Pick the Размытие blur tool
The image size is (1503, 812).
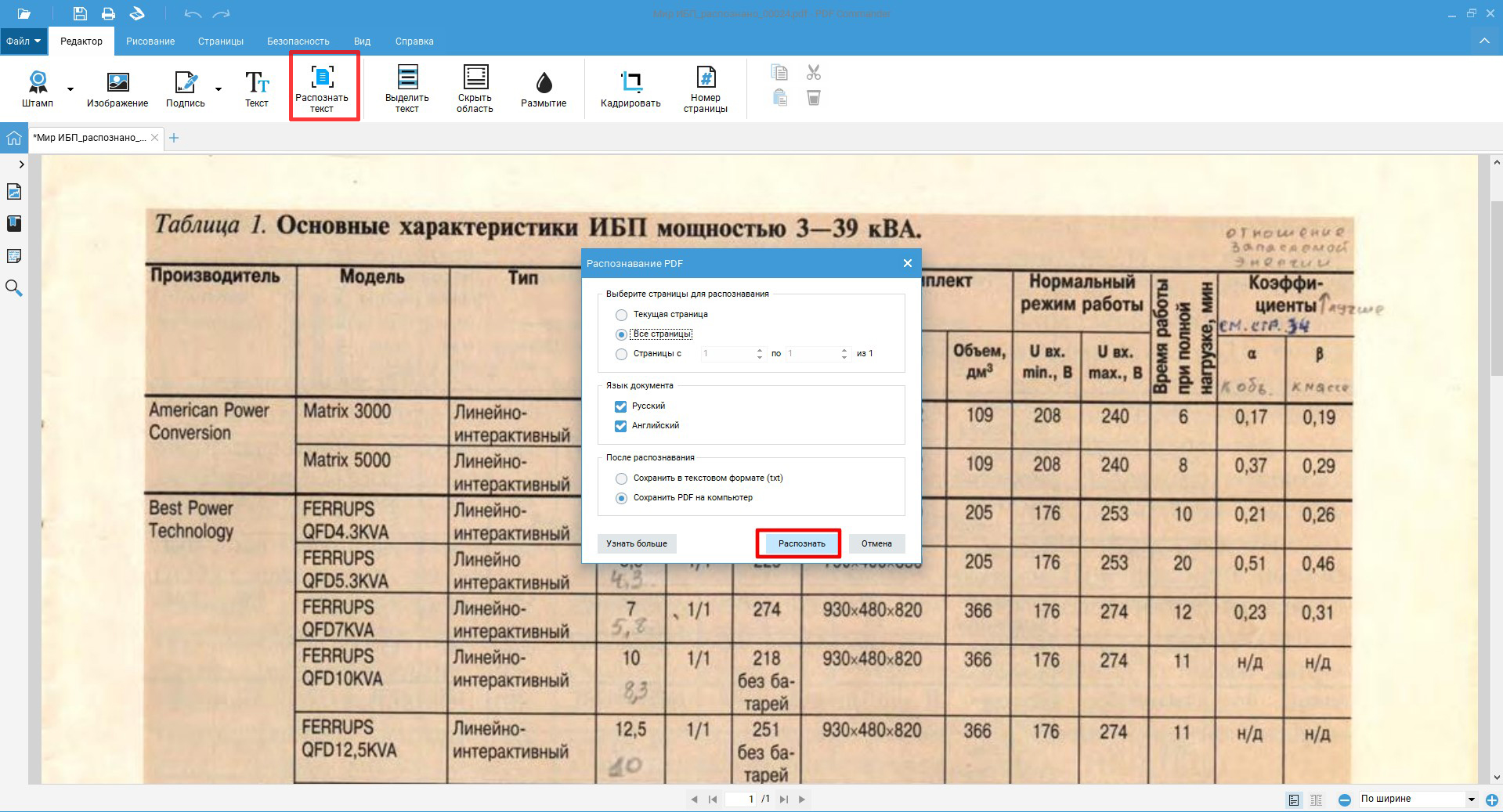[544, 88]
